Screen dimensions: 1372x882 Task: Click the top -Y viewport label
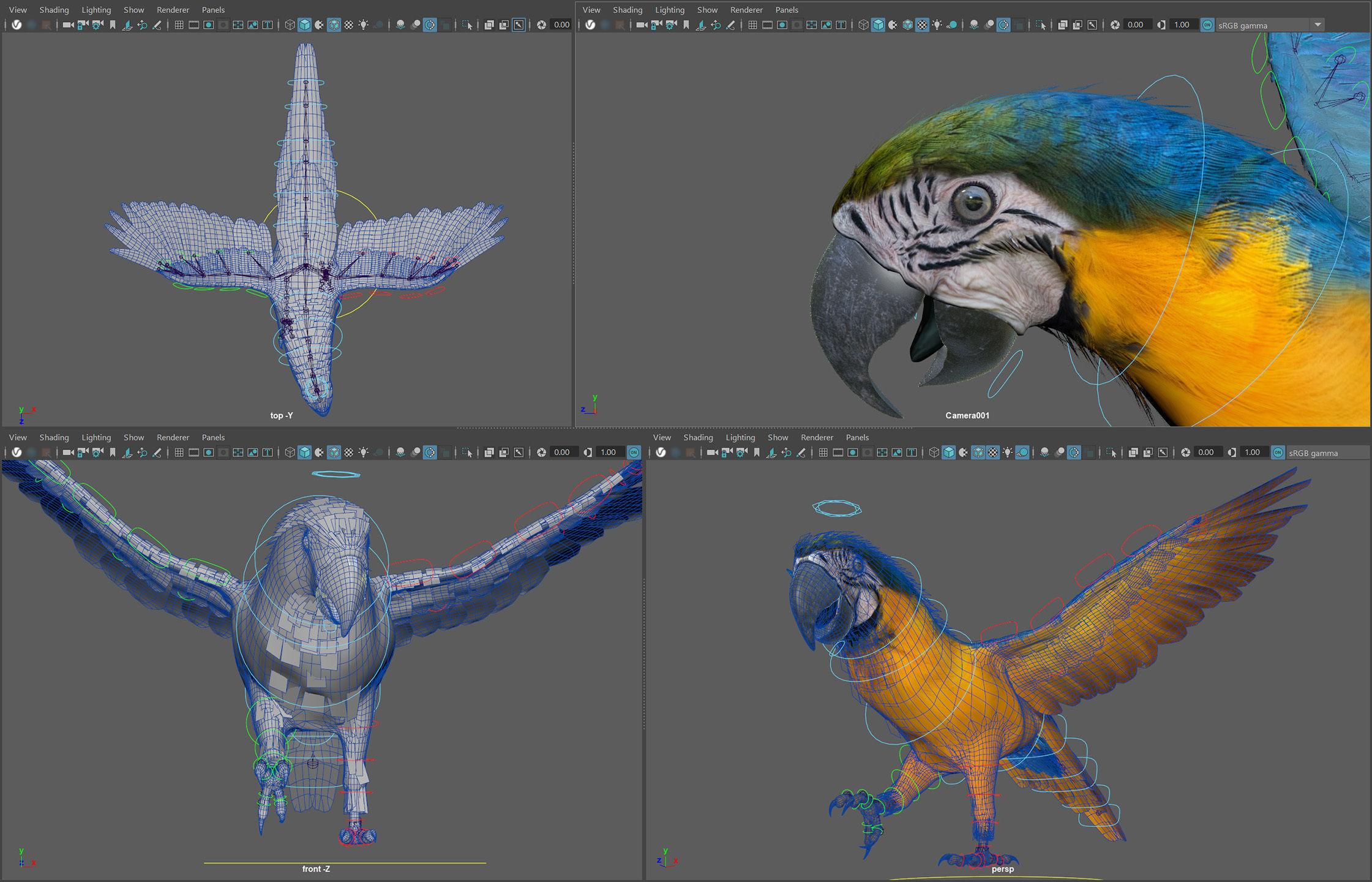coord(282,415)
